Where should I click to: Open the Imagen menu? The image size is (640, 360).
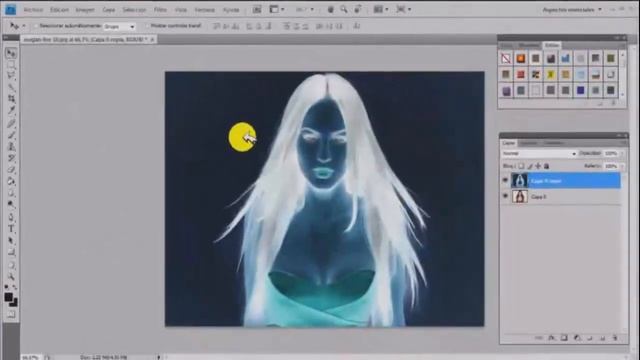[x=85, y=10]
